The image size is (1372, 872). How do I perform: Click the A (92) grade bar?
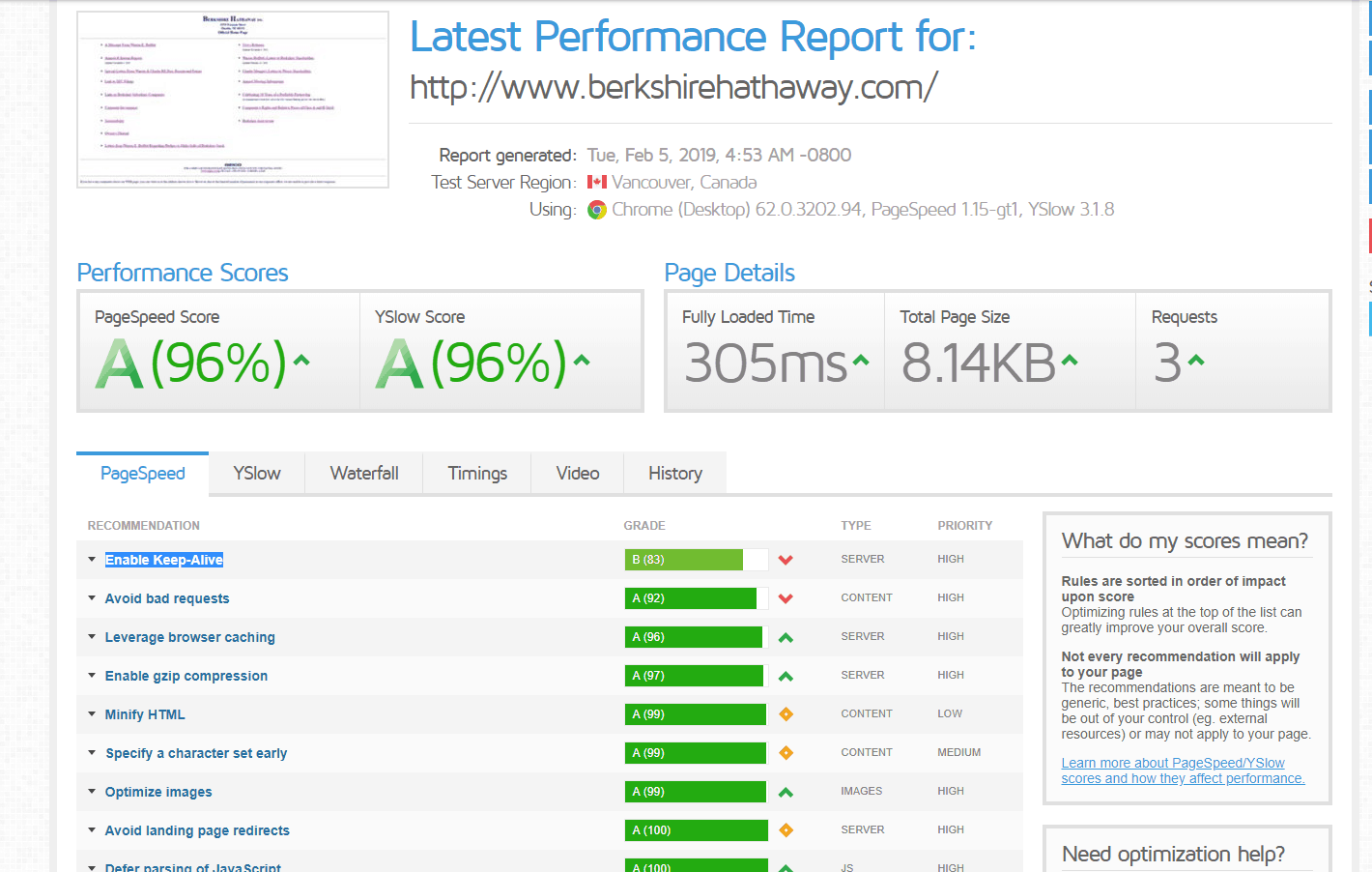(696, 598)
